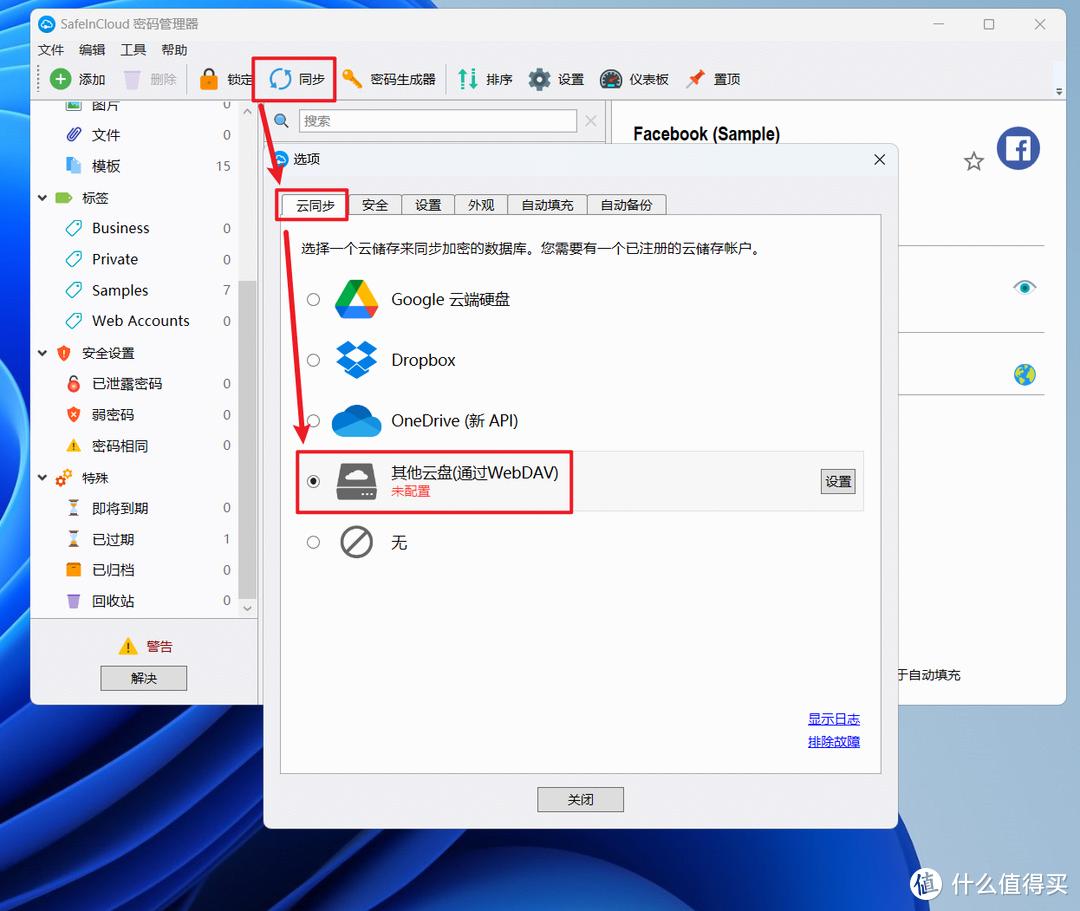Reveal password with the eye icon
Viewport: 1080px width, 911px height.
(x=1024, y=288)
